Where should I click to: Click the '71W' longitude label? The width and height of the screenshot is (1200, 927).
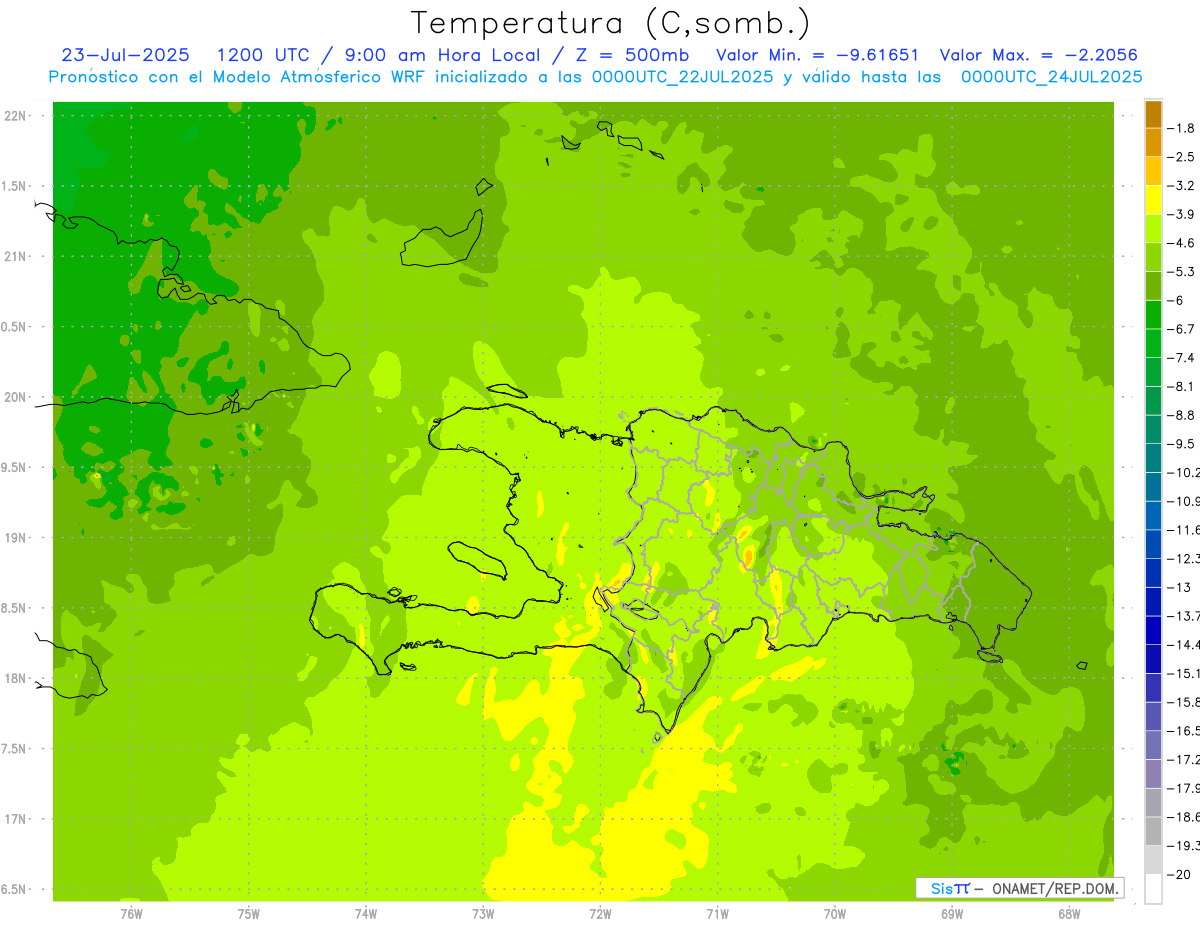717,913
